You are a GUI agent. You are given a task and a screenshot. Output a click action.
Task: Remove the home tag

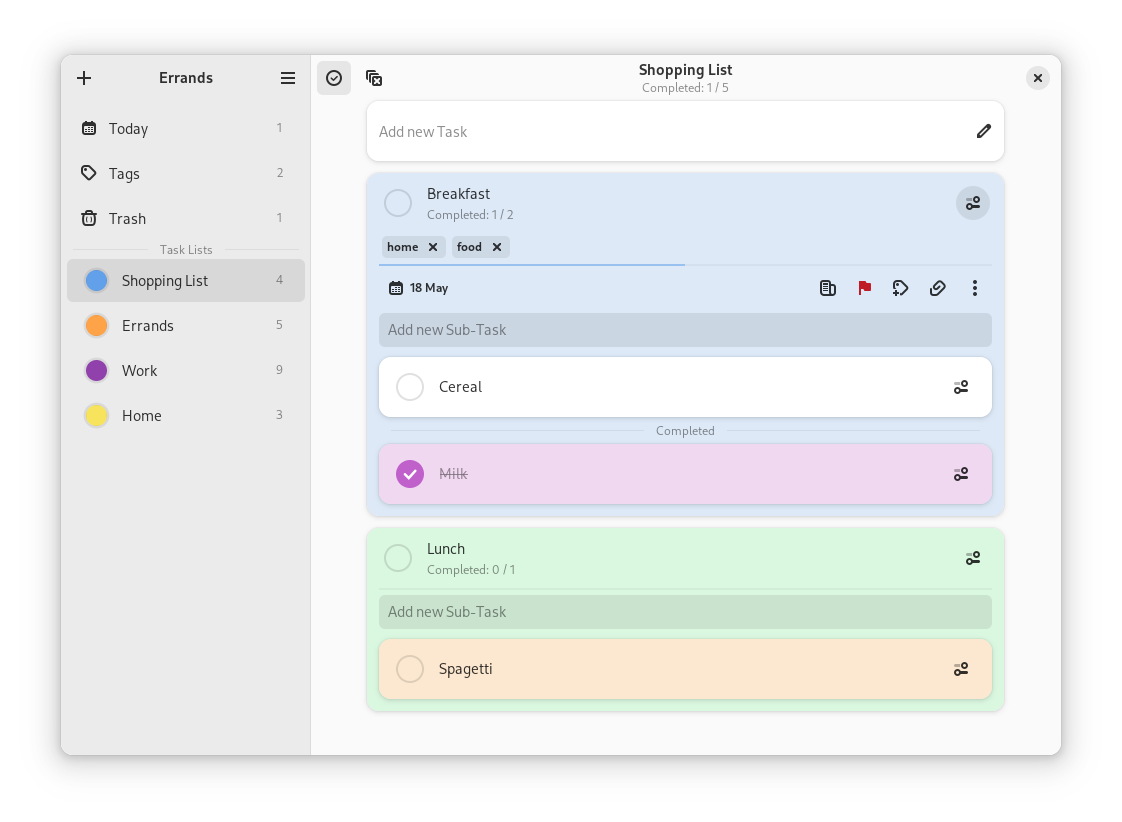433,247
